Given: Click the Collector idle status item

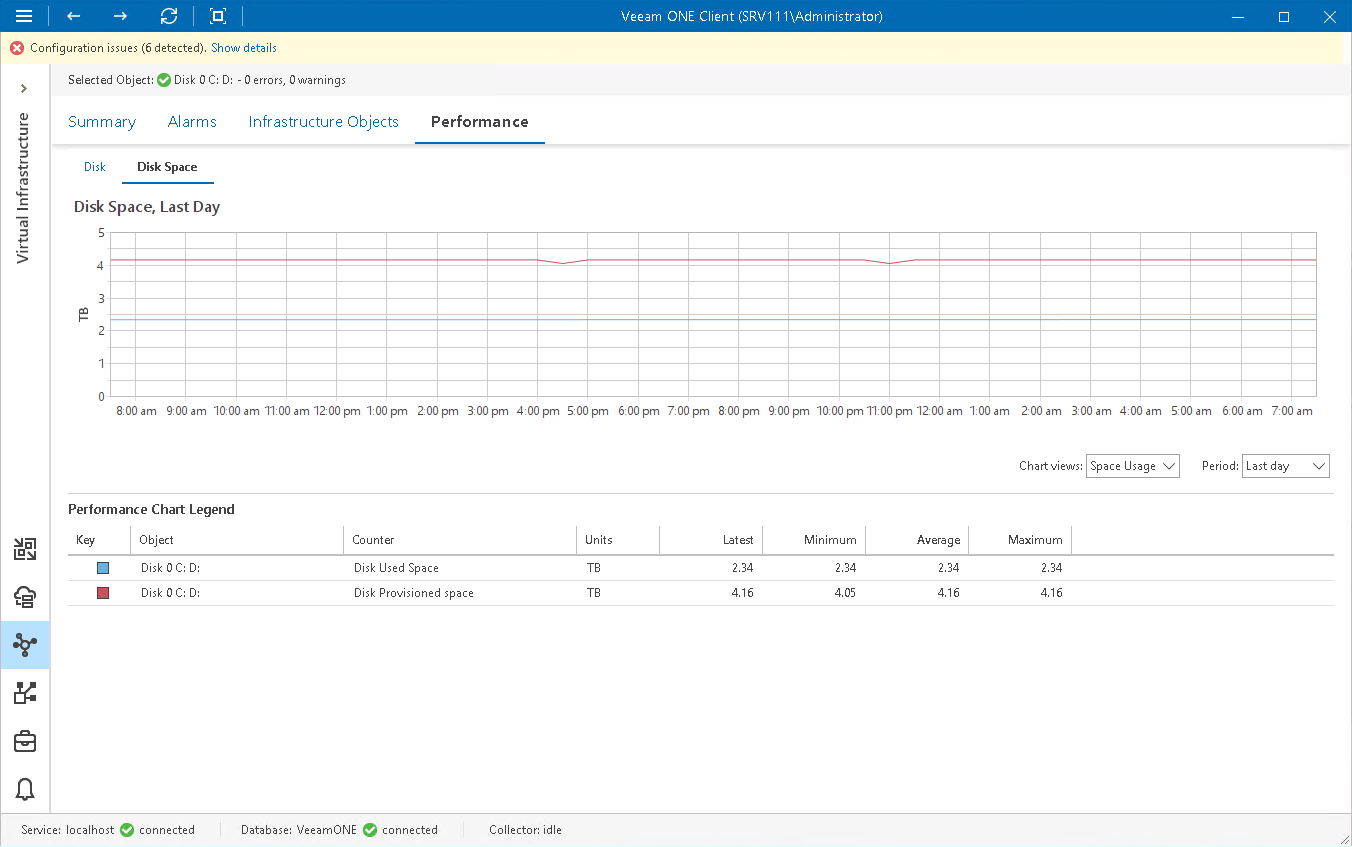Looking at the screenshot, I should click(525, 829).
